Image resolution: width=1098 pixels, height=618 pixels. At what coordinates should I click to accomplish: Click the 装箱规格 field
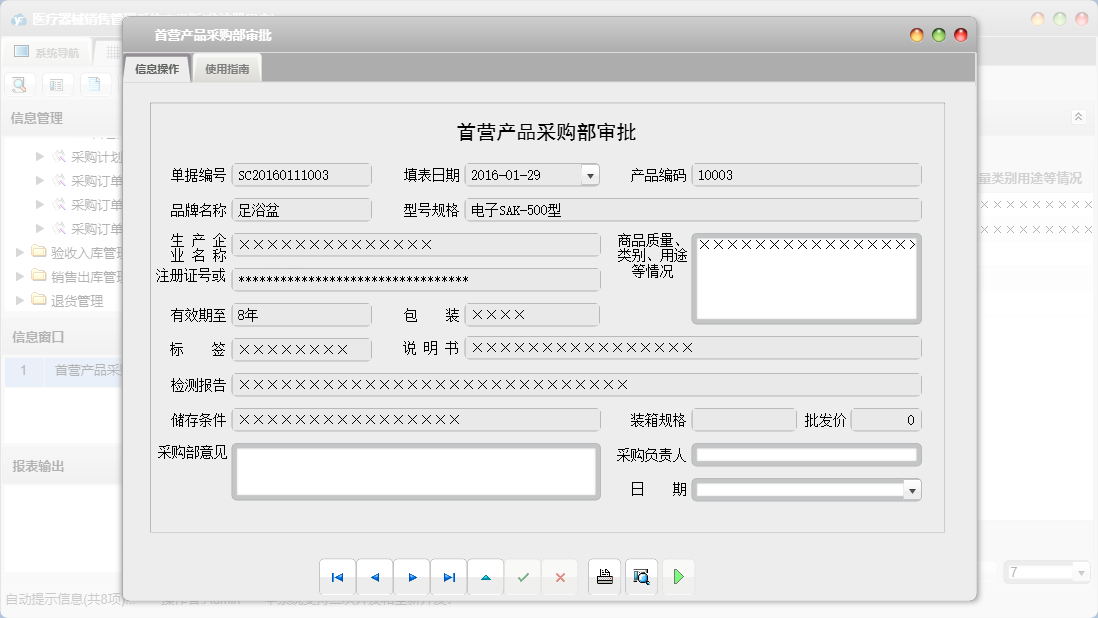click(x=744, y=420)
